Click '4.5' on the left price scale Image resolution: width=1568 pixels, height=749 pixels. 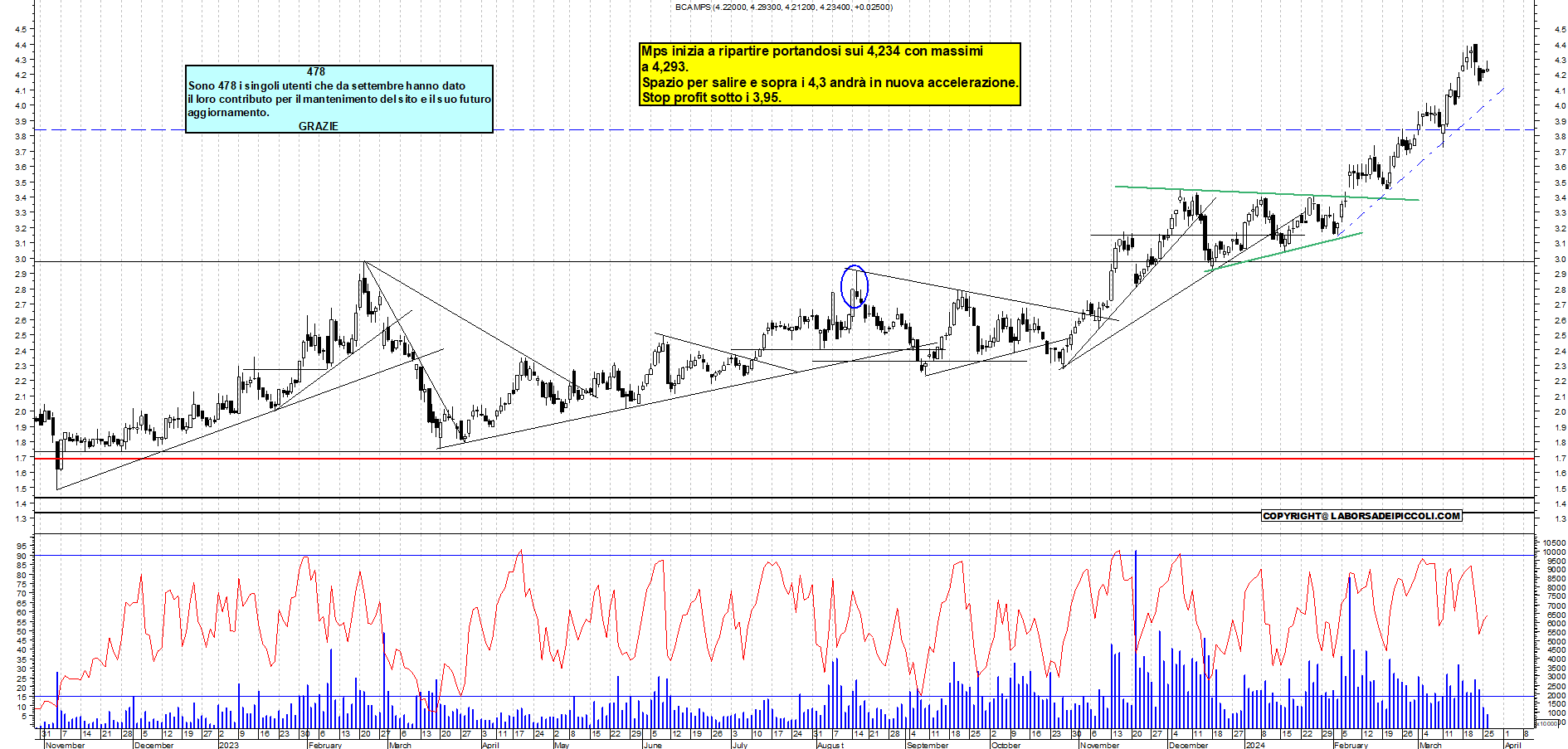pos(21,29)
